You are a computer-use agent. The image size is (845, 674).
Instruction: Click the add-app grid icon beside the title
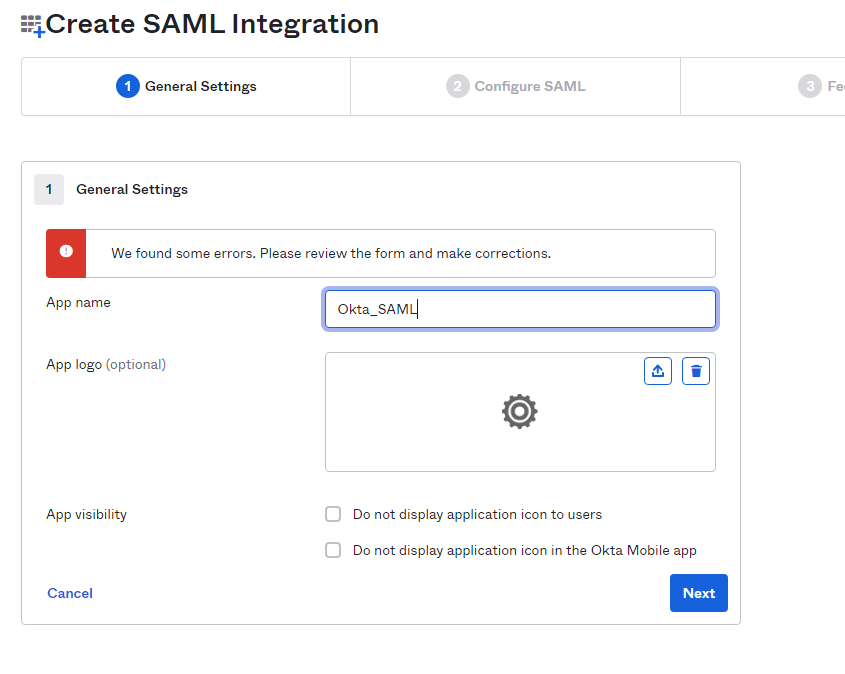click(32, 25)
